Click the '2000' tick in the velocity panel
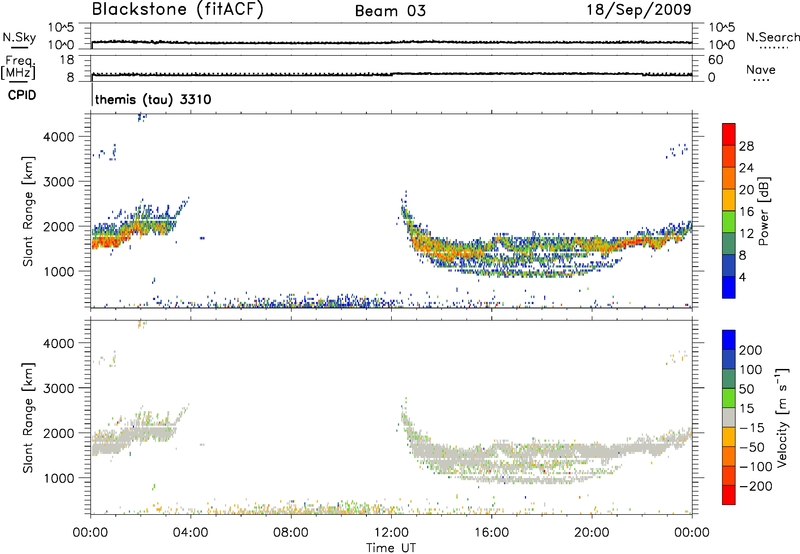The height and width of the screenshot is (554, 800). [x=59, y=433]
